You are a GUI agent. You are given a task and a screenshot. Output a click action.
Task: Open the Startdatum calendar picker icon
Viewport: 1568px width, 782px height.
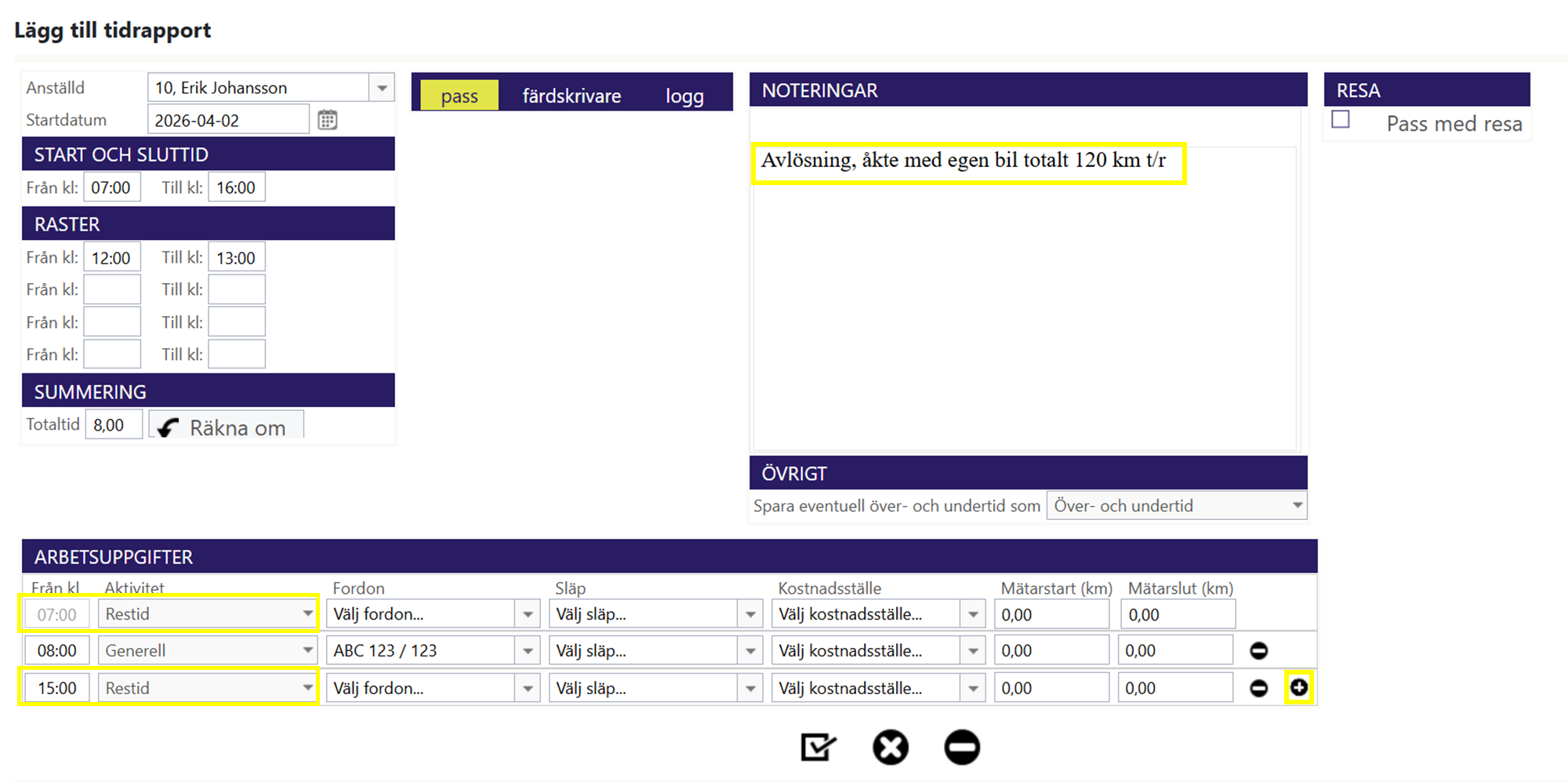coord(328,120)
